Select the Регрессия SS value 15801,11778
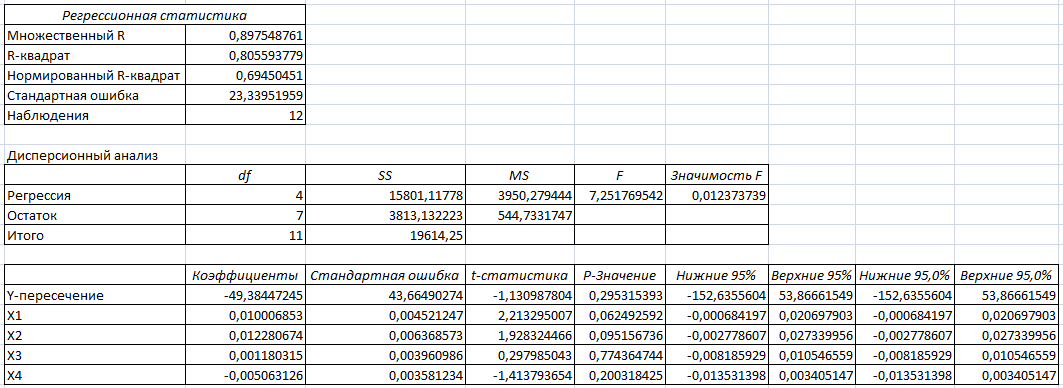Viewport: 1063px width, 388px height. click(x=385, y=195)
